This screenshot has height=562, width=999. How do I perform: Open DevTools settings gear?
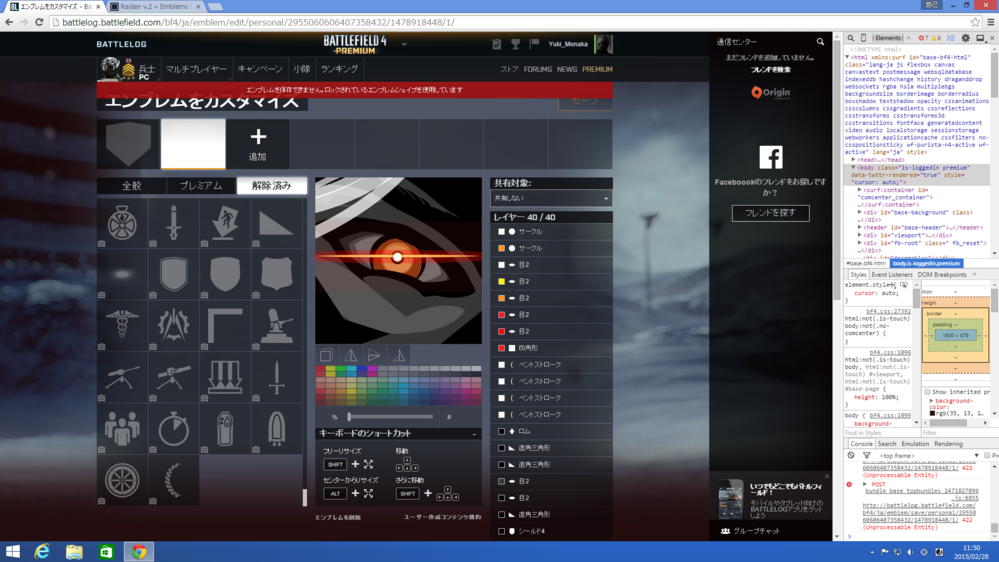966,38
